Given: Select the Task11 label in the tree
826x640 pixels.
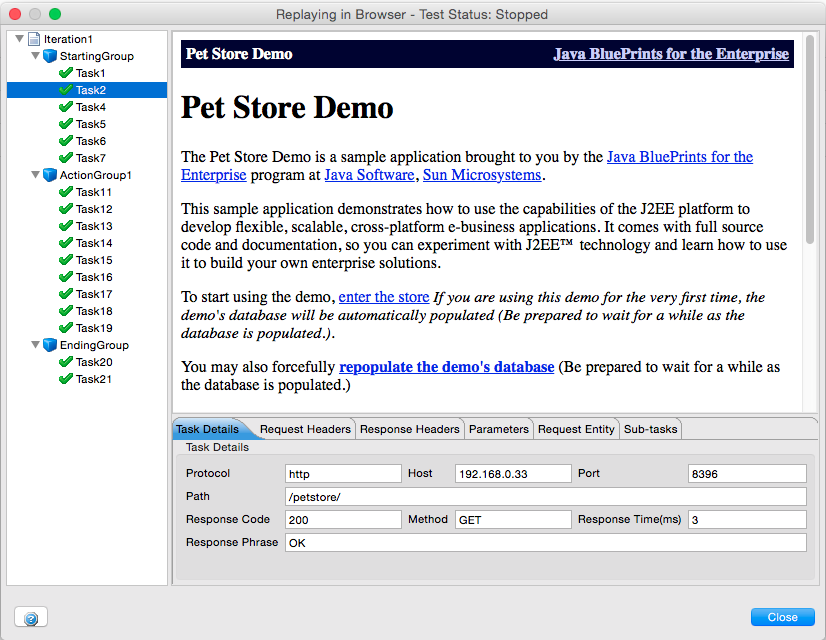Looking at the screenshot, I should (94, 192).
